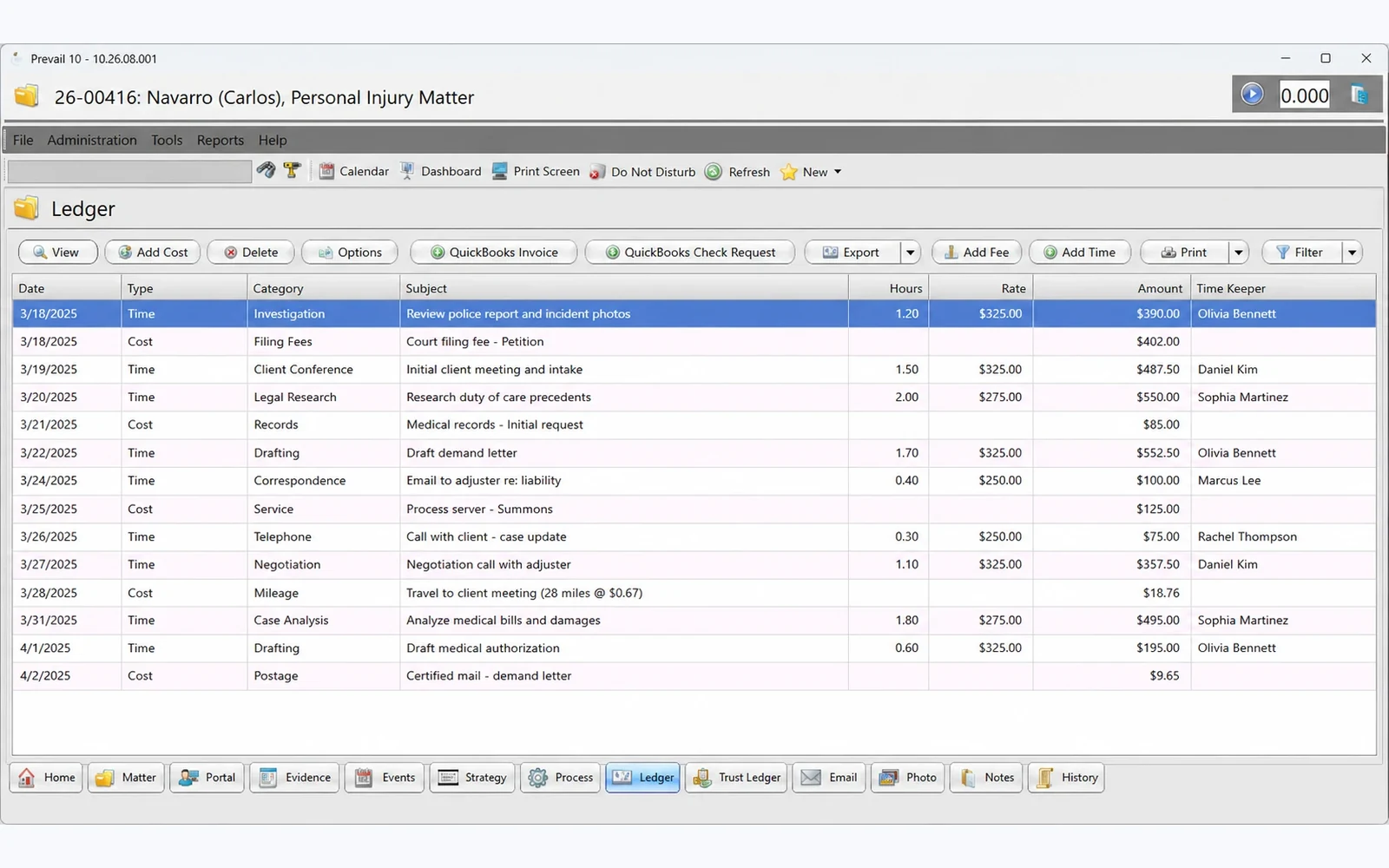This screenshot has width=1389, height=868.
Task: Sort by the Time Keeper column header
Action: 1283,288
